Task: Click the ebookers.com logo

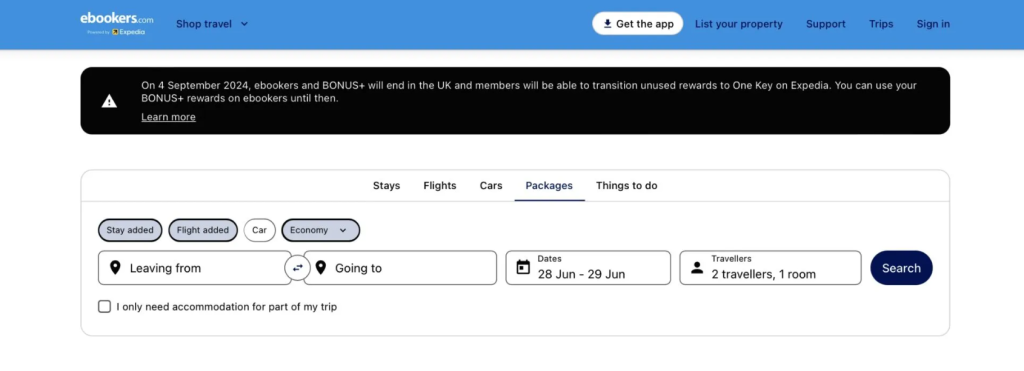Action: pyautogui.click(x=117, y=24)
